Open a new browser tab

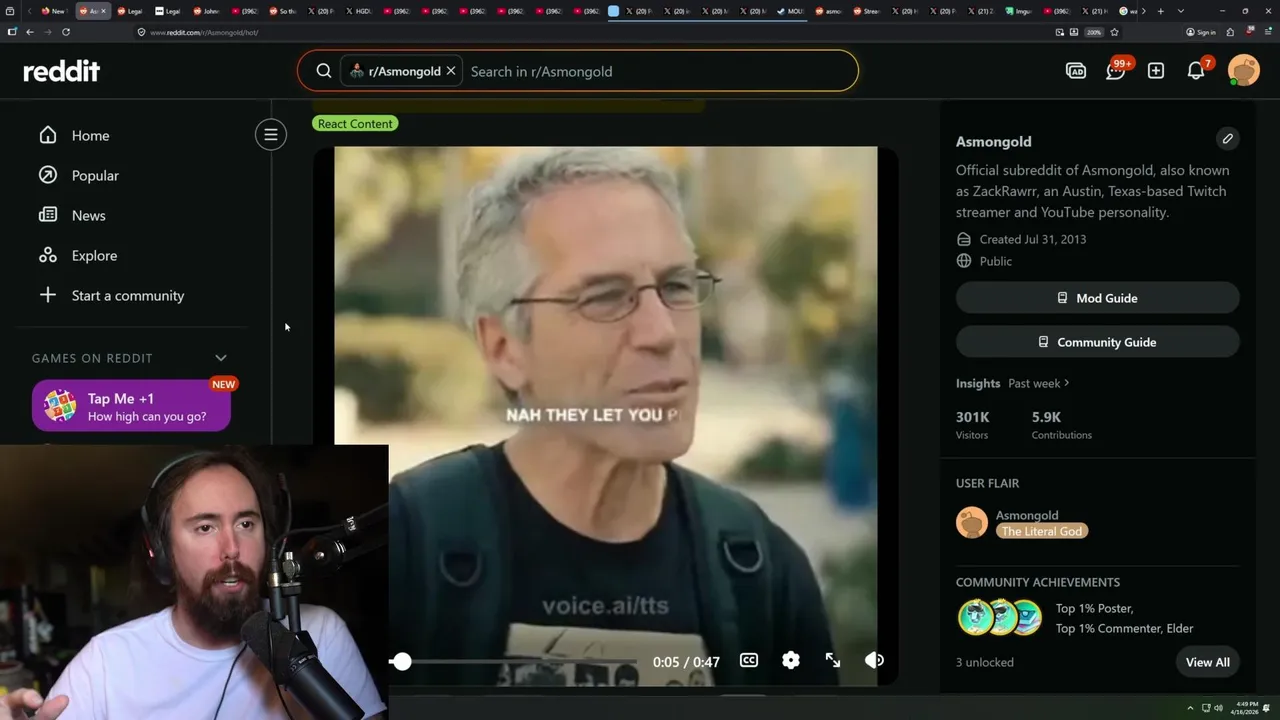[1160, 11]
